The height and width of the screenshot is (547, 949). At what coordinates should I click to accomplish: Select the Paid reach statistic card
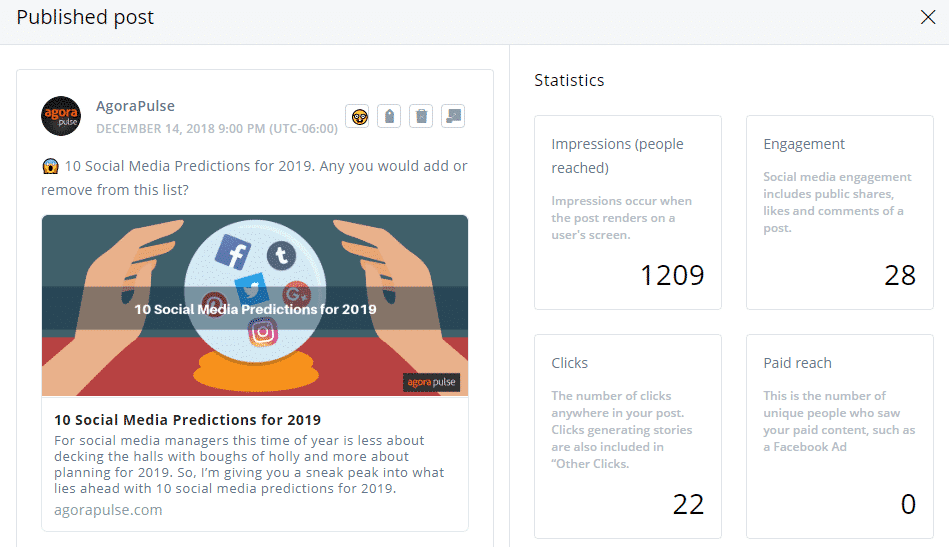pyautogui.click(x=839, y=436)
